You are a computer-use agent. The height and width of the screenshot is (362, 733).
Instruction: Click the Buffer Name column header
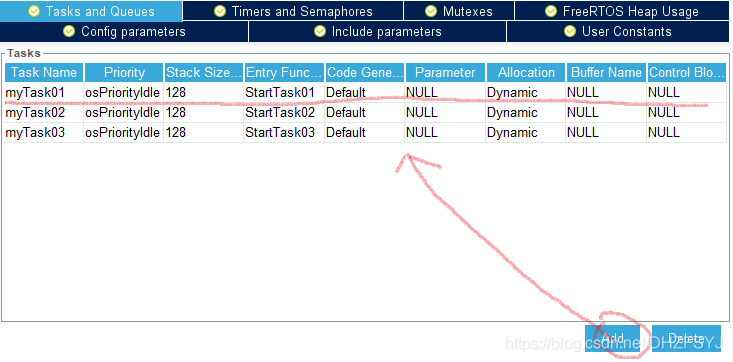coord(606,72)
